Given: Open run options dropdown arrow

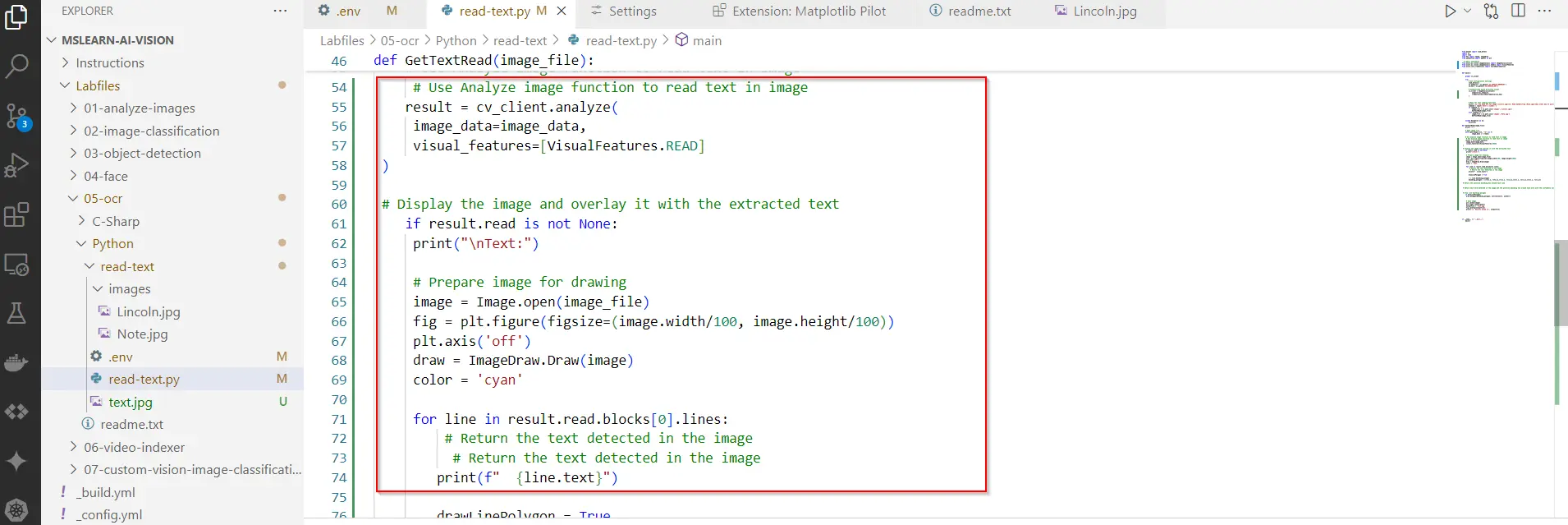Looking at the screenshot, I should point(1467,11).
